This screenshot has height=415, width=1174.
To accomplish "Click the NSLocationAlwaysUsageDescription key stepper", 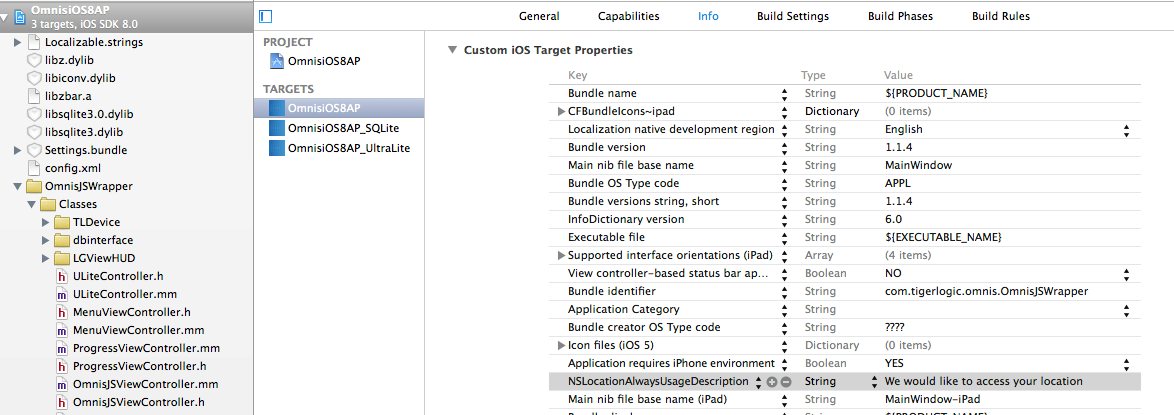I will [x=759, y=381].
